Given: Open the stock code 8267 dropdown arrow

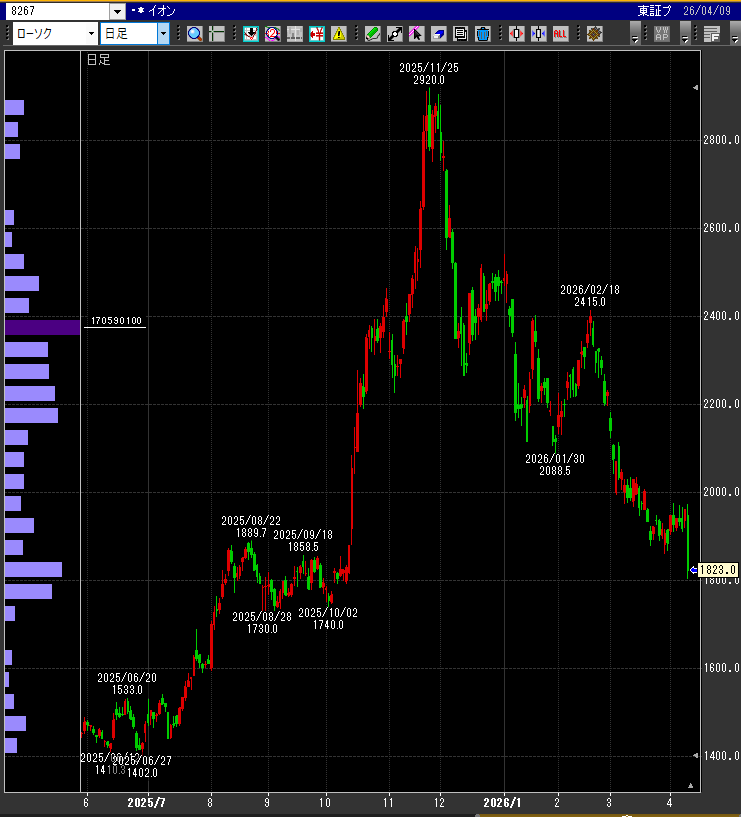Looking at the screenshot, I should (117, 11).
